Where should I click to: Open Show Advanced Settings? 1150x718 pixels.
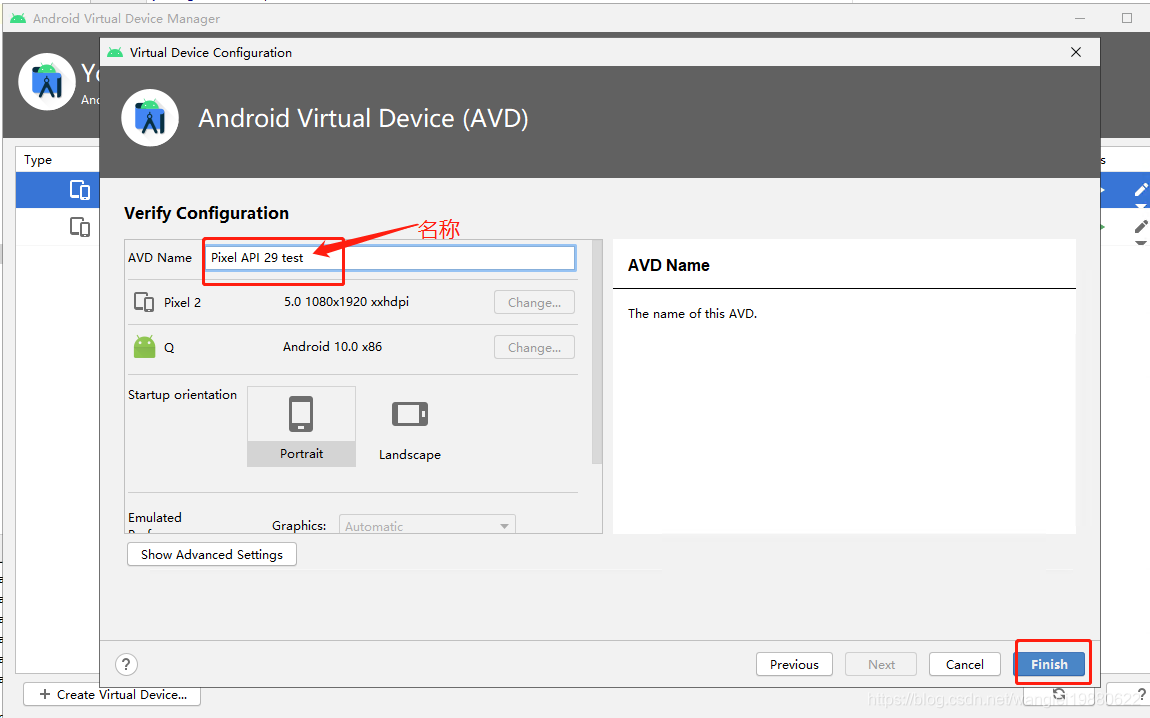tap(212, 554)
